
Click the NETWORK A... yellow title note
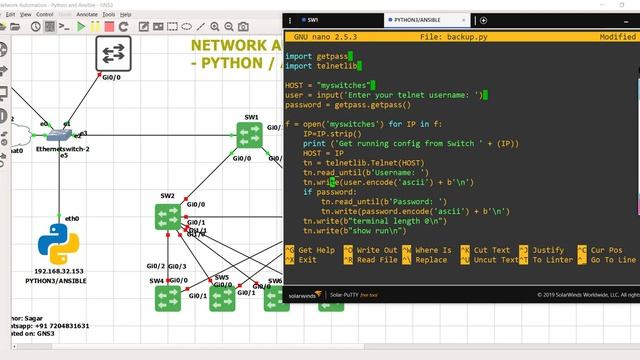coord(237,54)
